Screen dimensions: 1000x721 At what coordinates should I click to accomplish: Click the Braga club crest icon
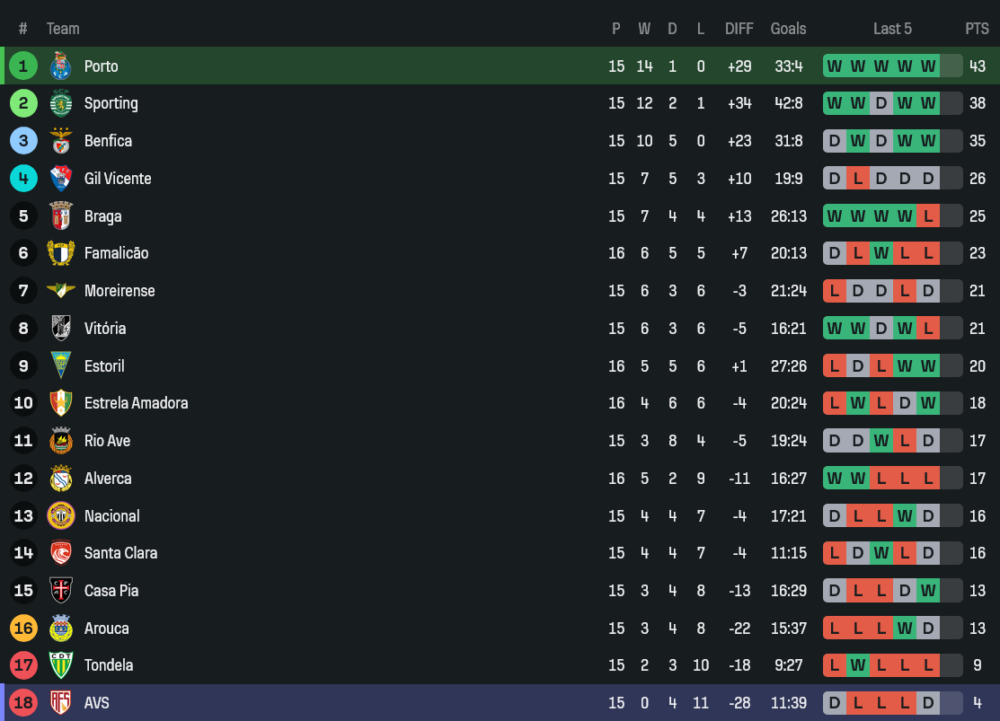(61, 216)
